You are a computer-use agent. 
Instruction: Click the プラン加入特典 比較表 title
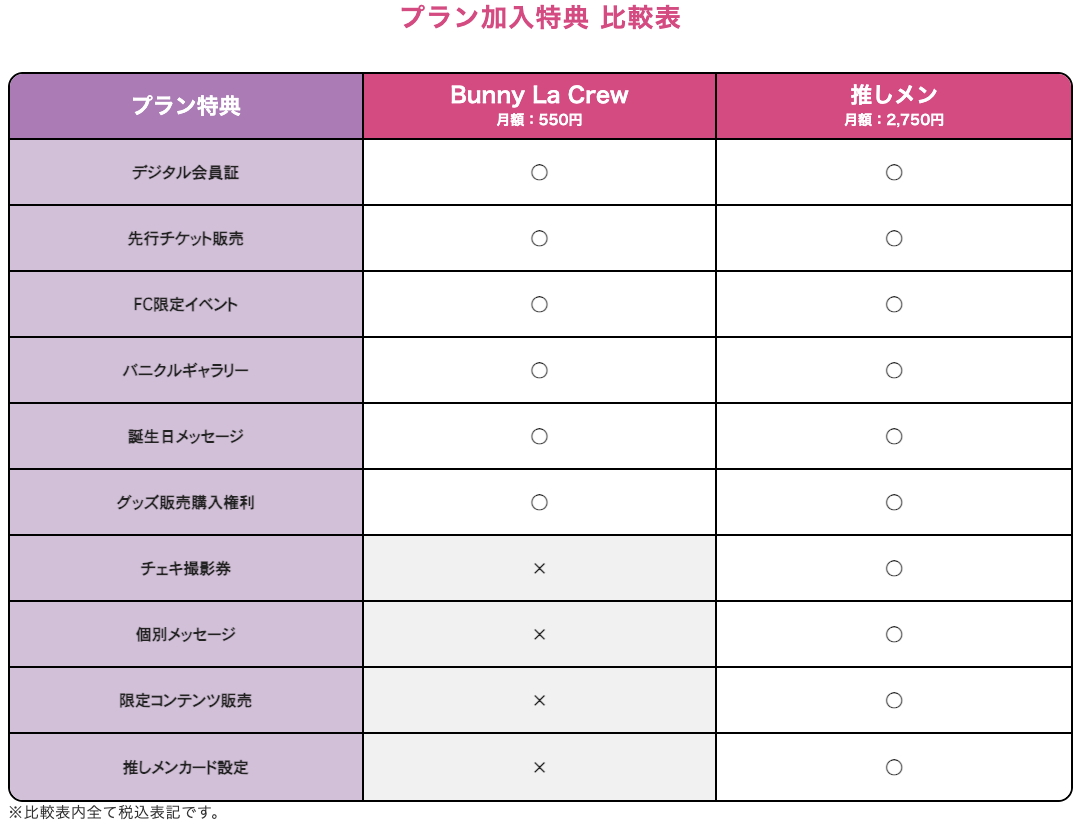click(x=540, y=17)
